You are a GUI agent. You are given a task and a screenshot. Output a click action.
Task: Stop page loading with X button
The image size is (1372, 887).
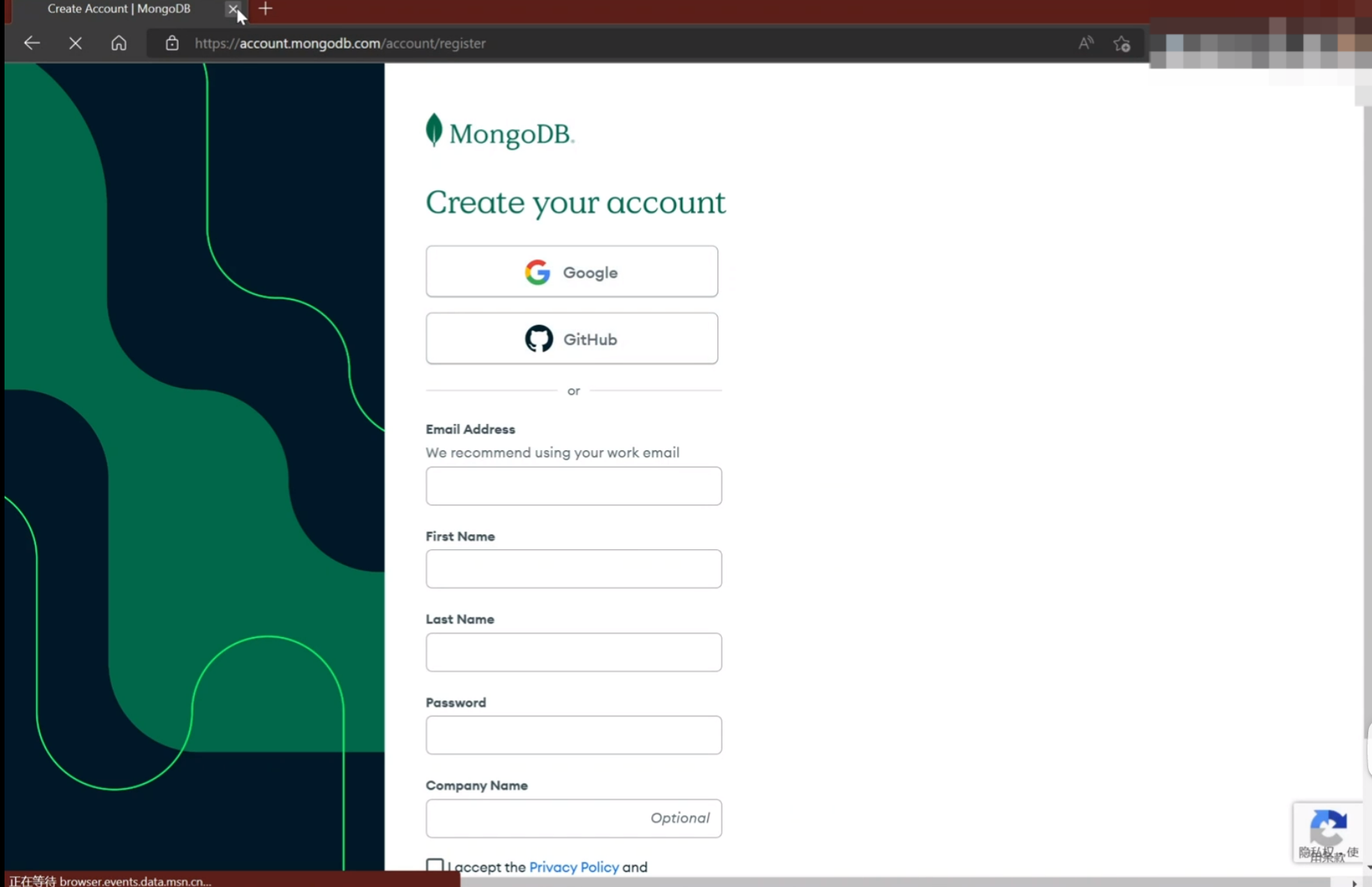[75, 44]
